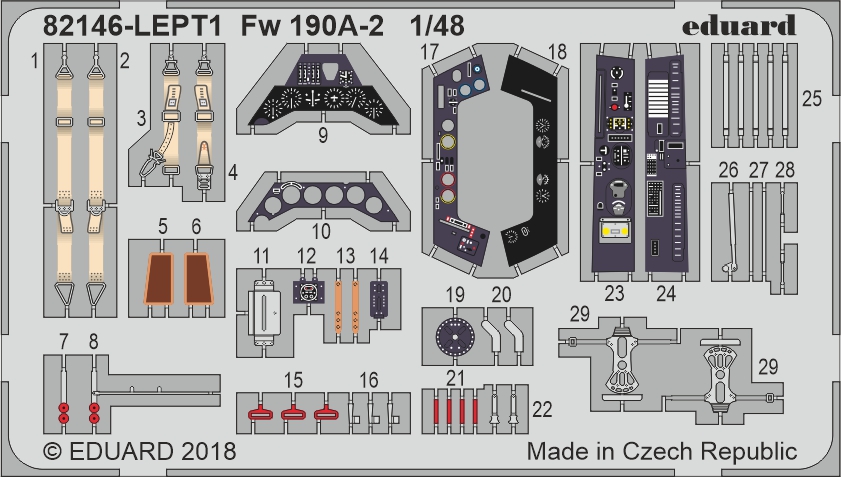Screen dimensions: 841x477
Task: Click the part number 15 label
Action: pos(293,380)
